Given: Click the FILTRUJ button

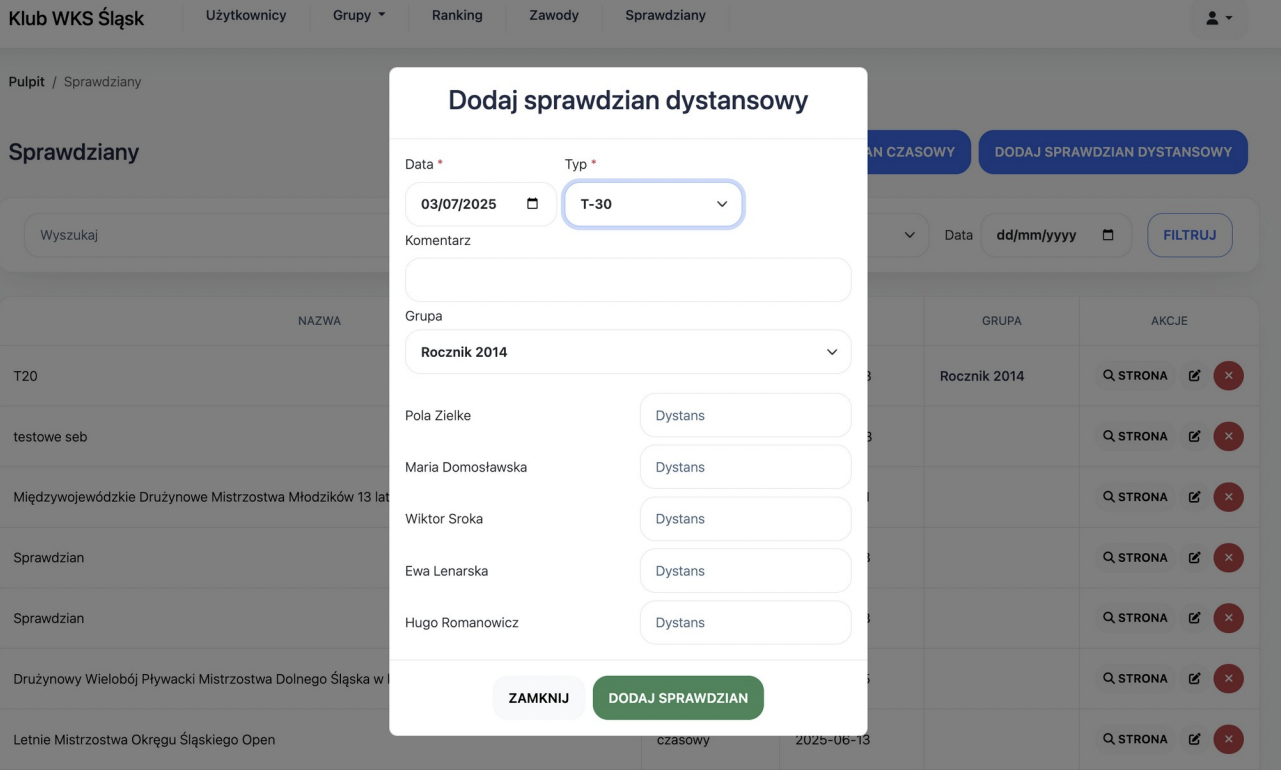Looking at the screenshot, I should 1189,235.
